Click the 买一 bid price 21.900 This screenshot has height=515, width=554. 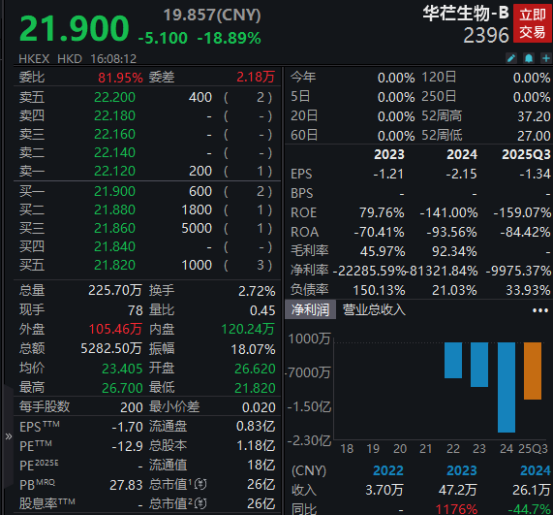click(115, 191)
